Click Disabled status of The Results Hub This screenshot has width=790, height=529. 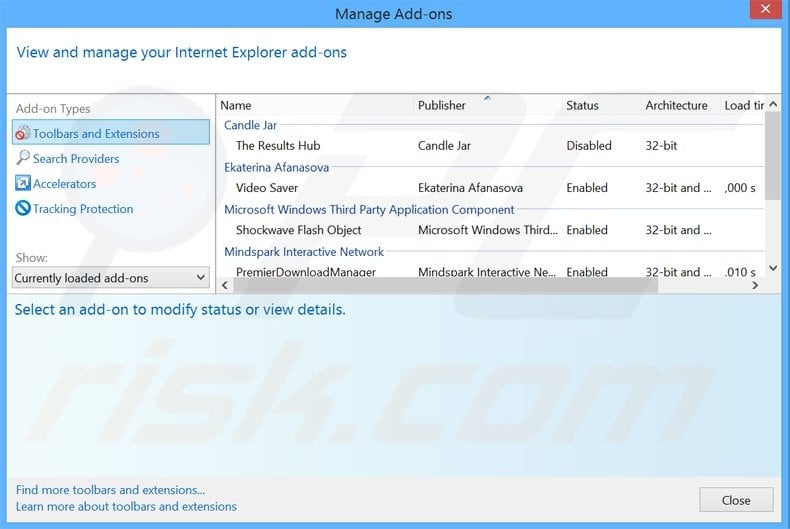point(589,146)
